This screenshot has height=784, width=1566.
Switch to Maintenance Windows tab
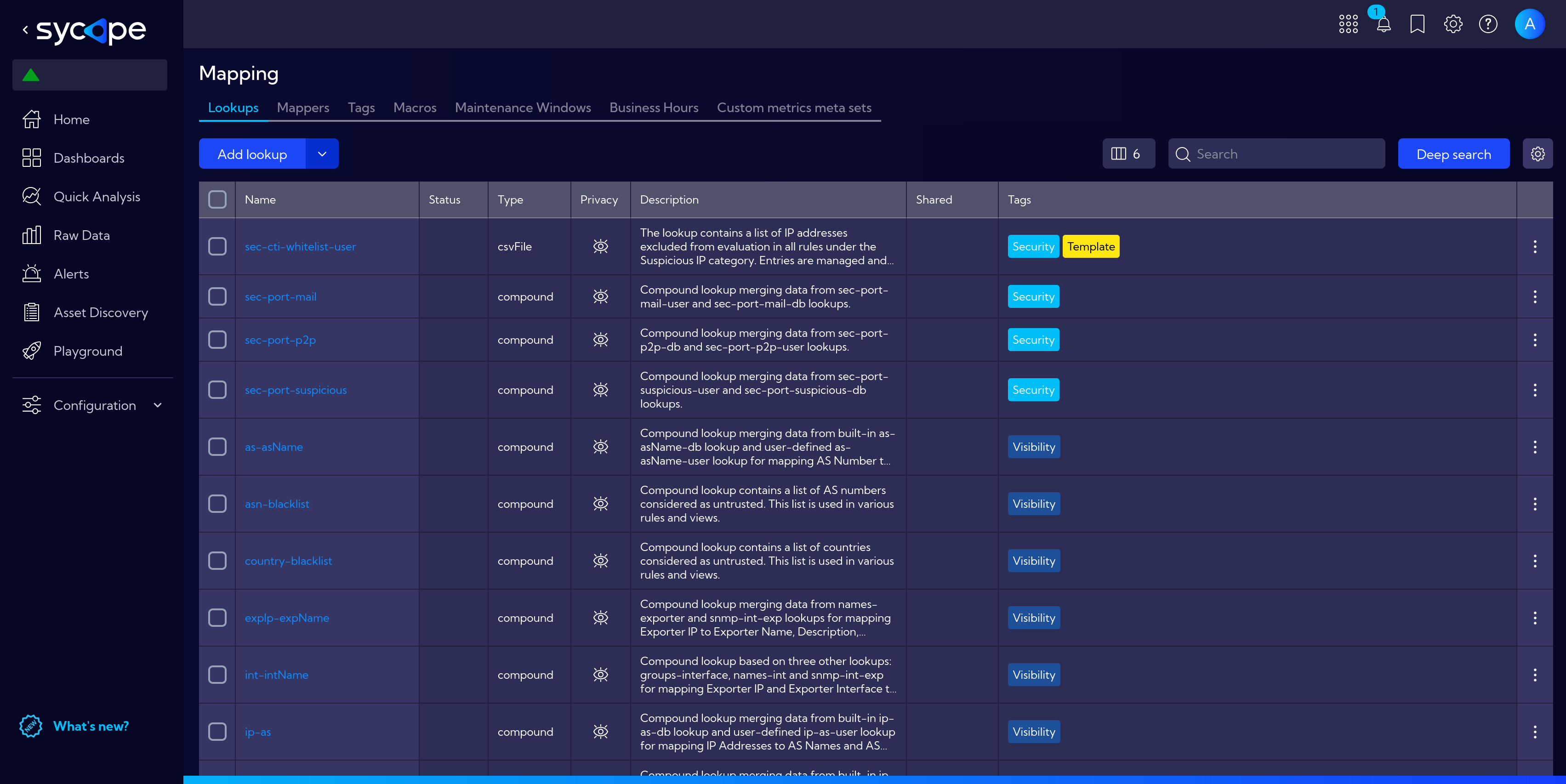tap(523, 108)
